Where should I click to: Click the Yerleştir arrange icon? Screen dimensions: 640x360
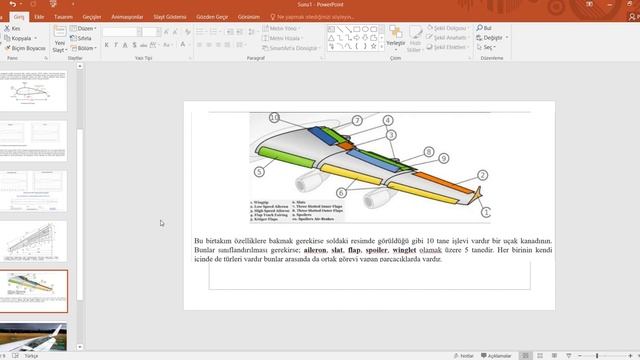[x=395, y=32]
